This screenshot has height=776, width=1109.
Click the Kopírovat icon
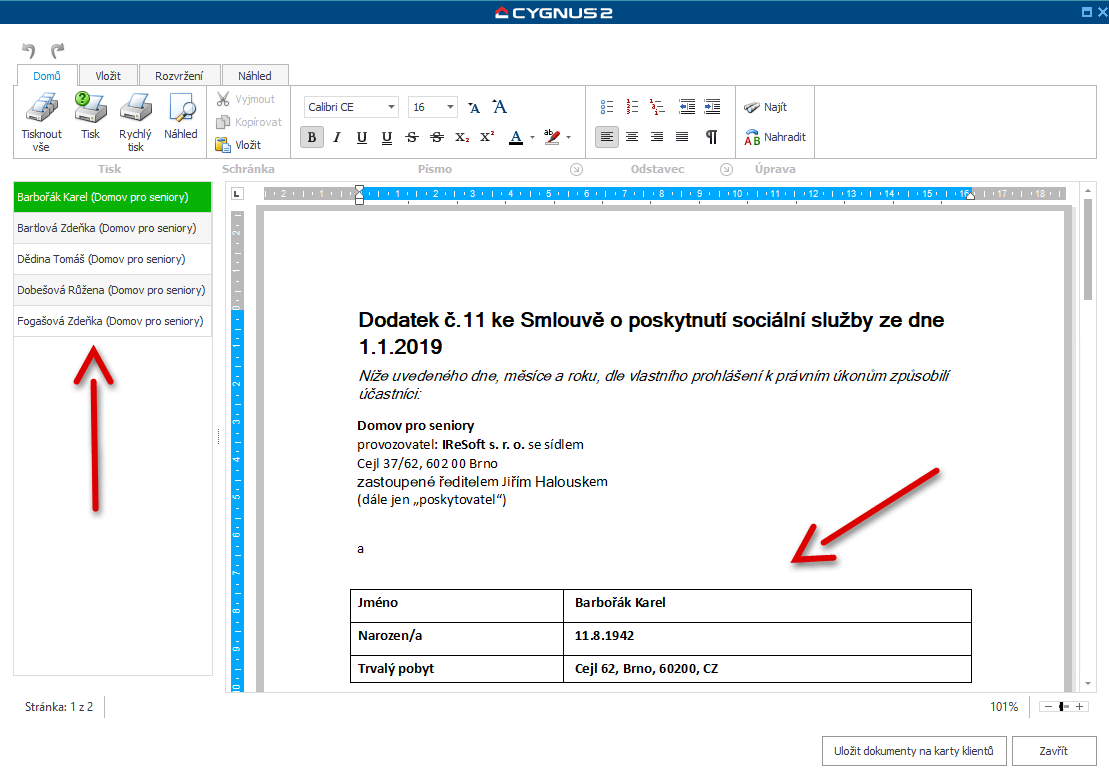(x=223, y=122)
